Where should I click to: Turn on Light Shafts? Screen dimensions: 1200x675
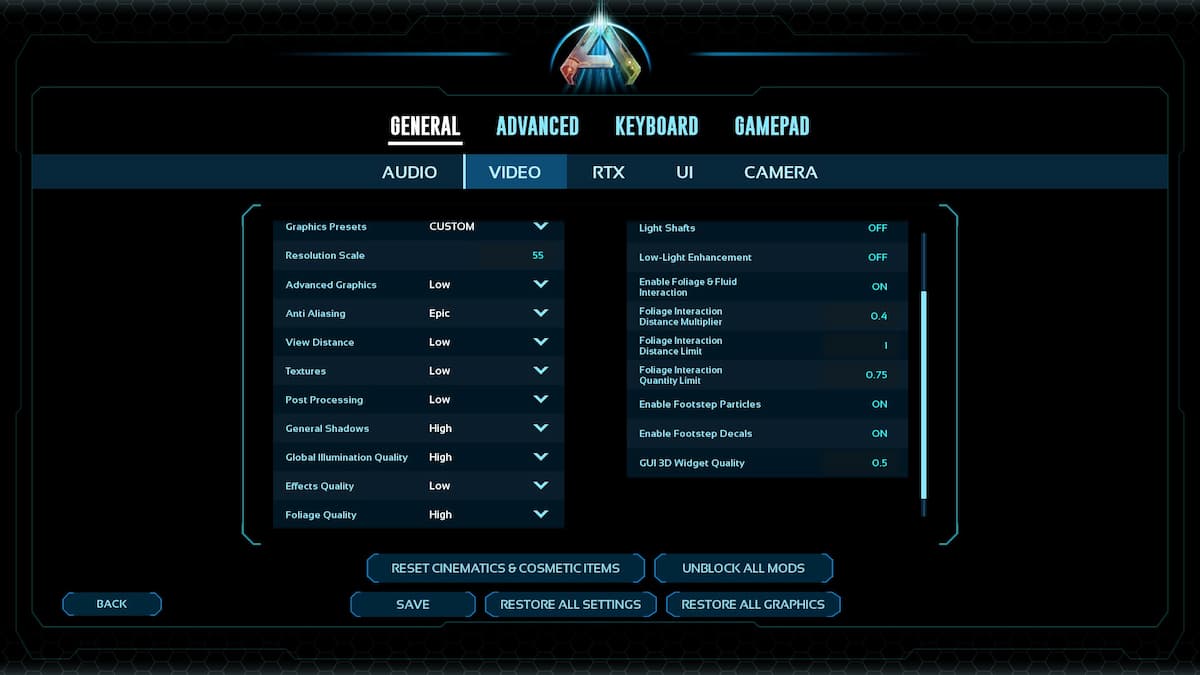pos(877,228)
